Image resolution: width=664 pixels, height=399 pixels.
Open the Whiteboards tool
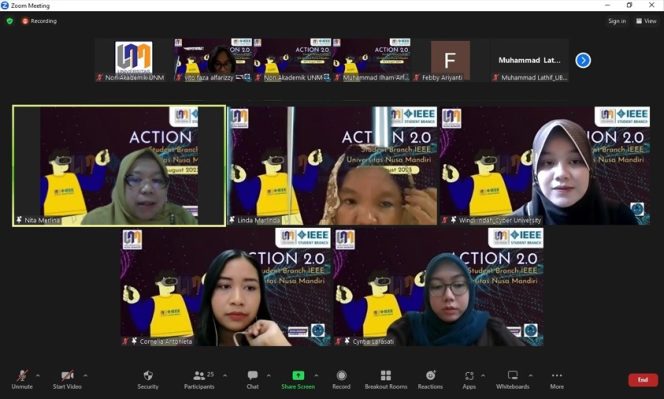[x=512, y=380]
